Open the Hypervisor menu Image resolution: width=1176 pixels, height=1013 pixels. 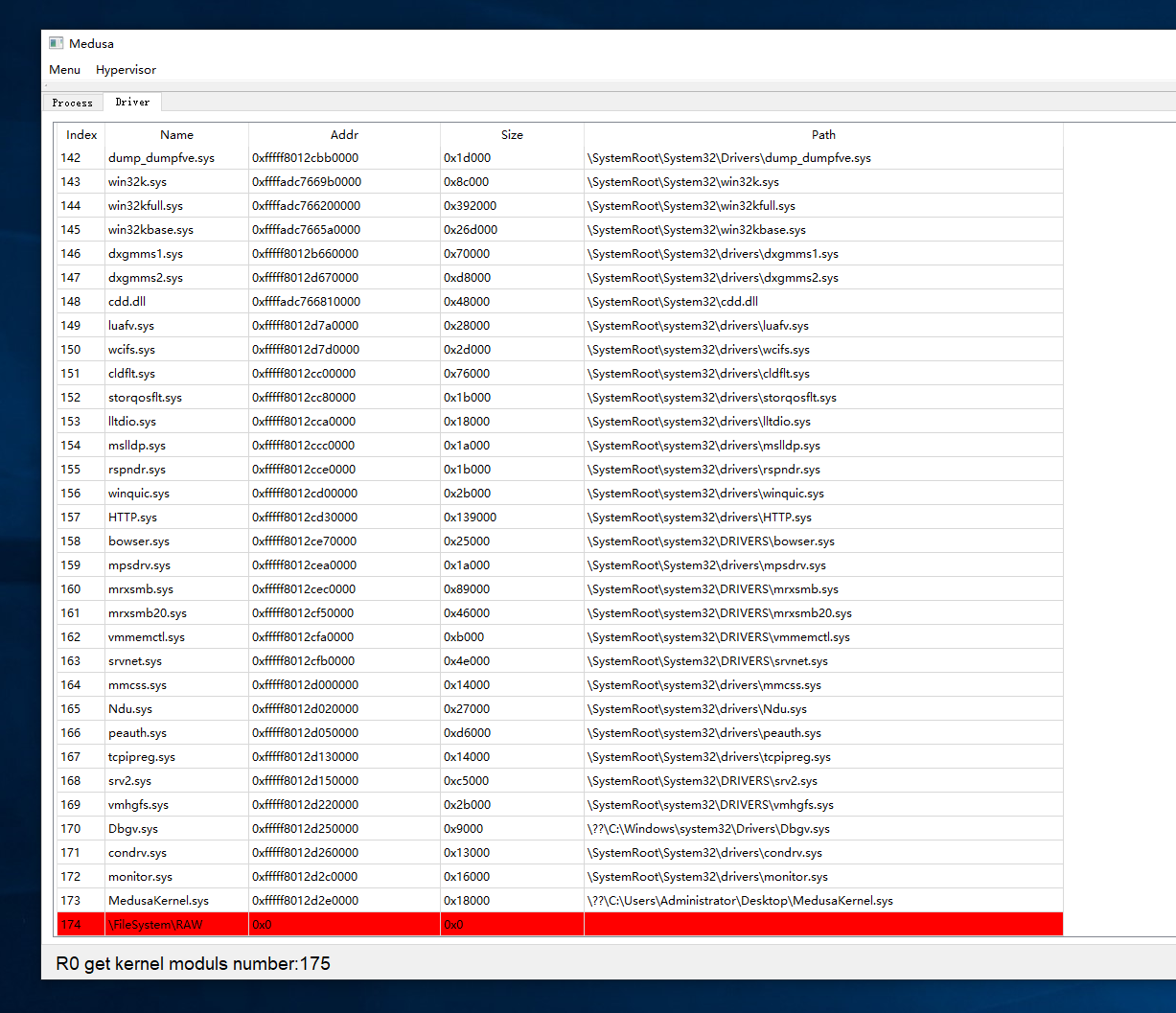pyautogui.click(x=126, y=70)
